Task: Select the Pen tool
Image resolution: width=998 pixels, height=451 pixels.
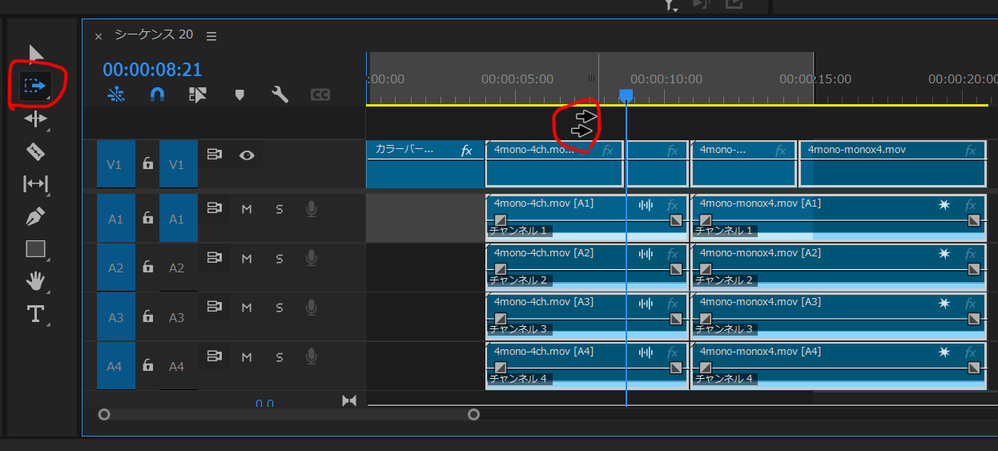Action: click(35, 216)
